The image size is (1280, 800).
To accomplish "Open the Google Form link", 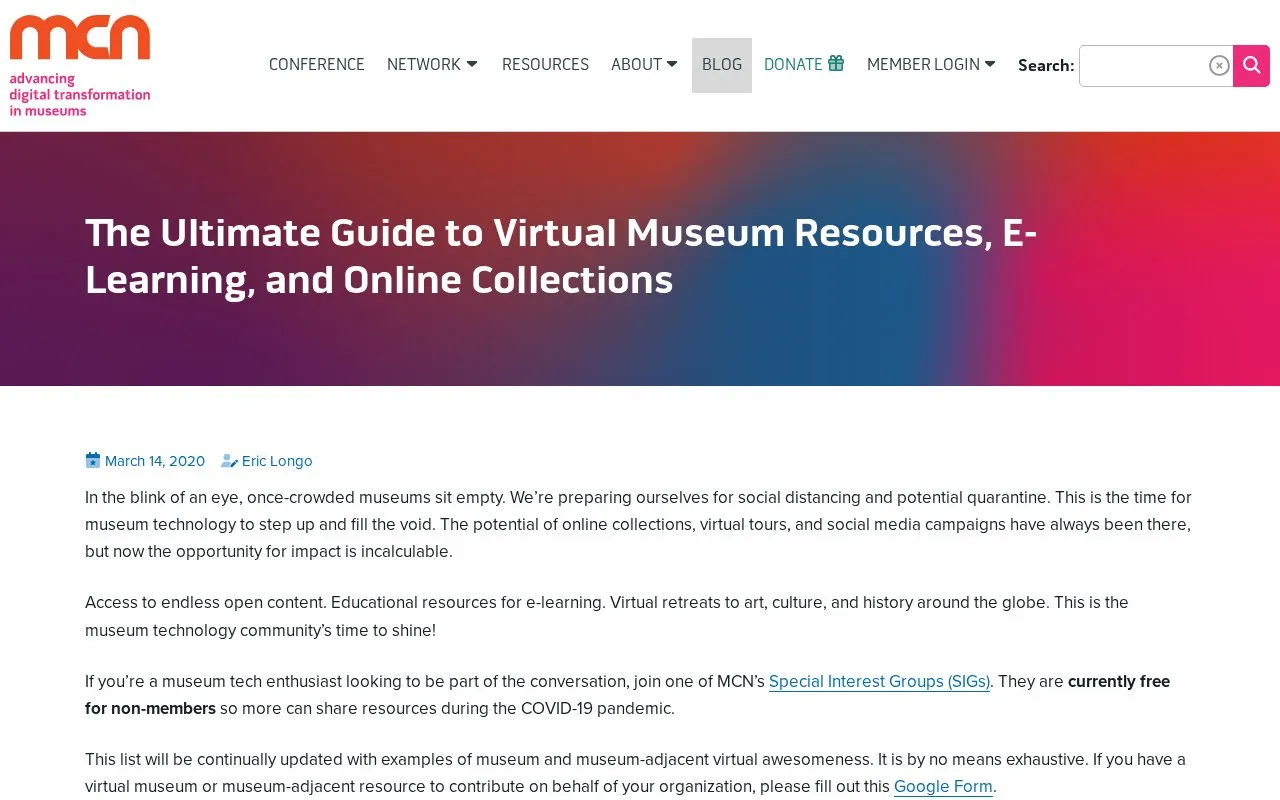I will [x=943, y=787].
